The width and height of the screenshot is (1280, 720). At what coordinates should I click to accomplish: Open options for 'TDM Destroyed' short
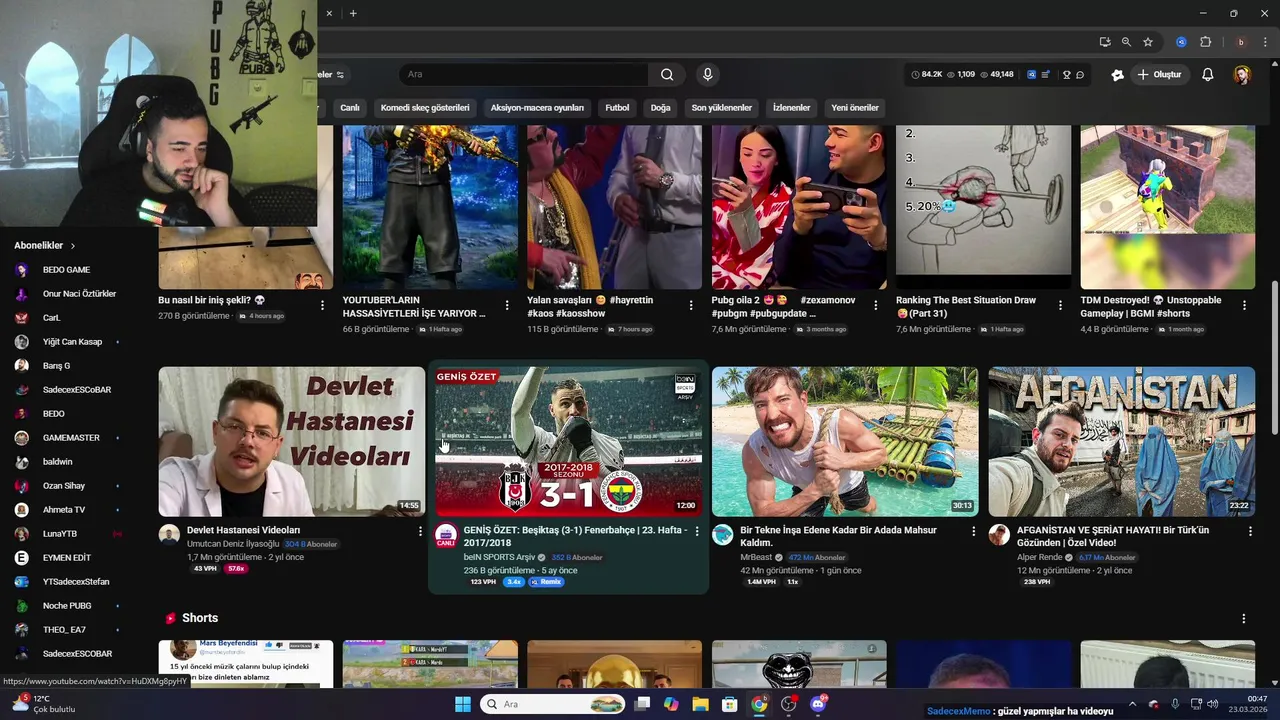point(1244,305)
